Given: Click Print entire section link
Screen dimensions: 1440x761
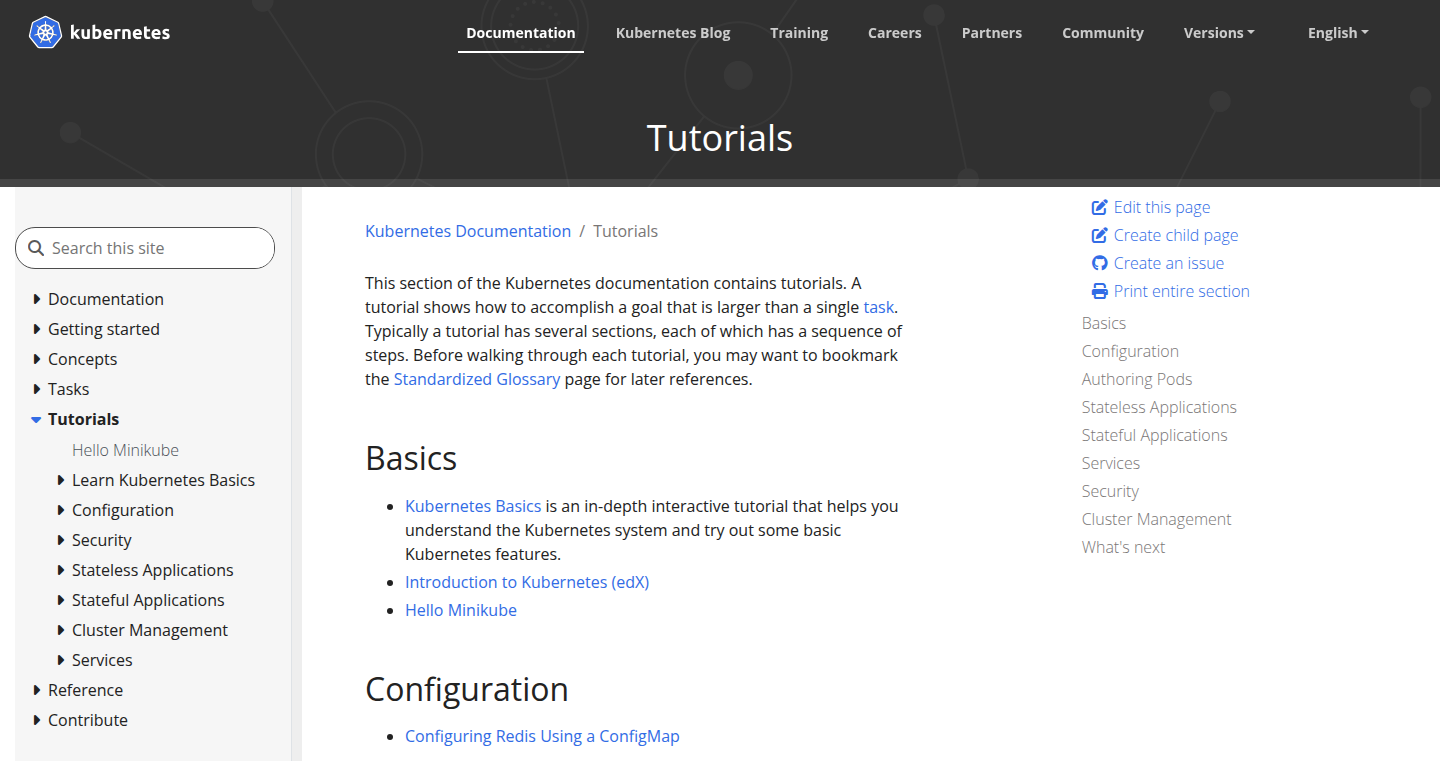Looking at the screenshot, I should 1182,291.
